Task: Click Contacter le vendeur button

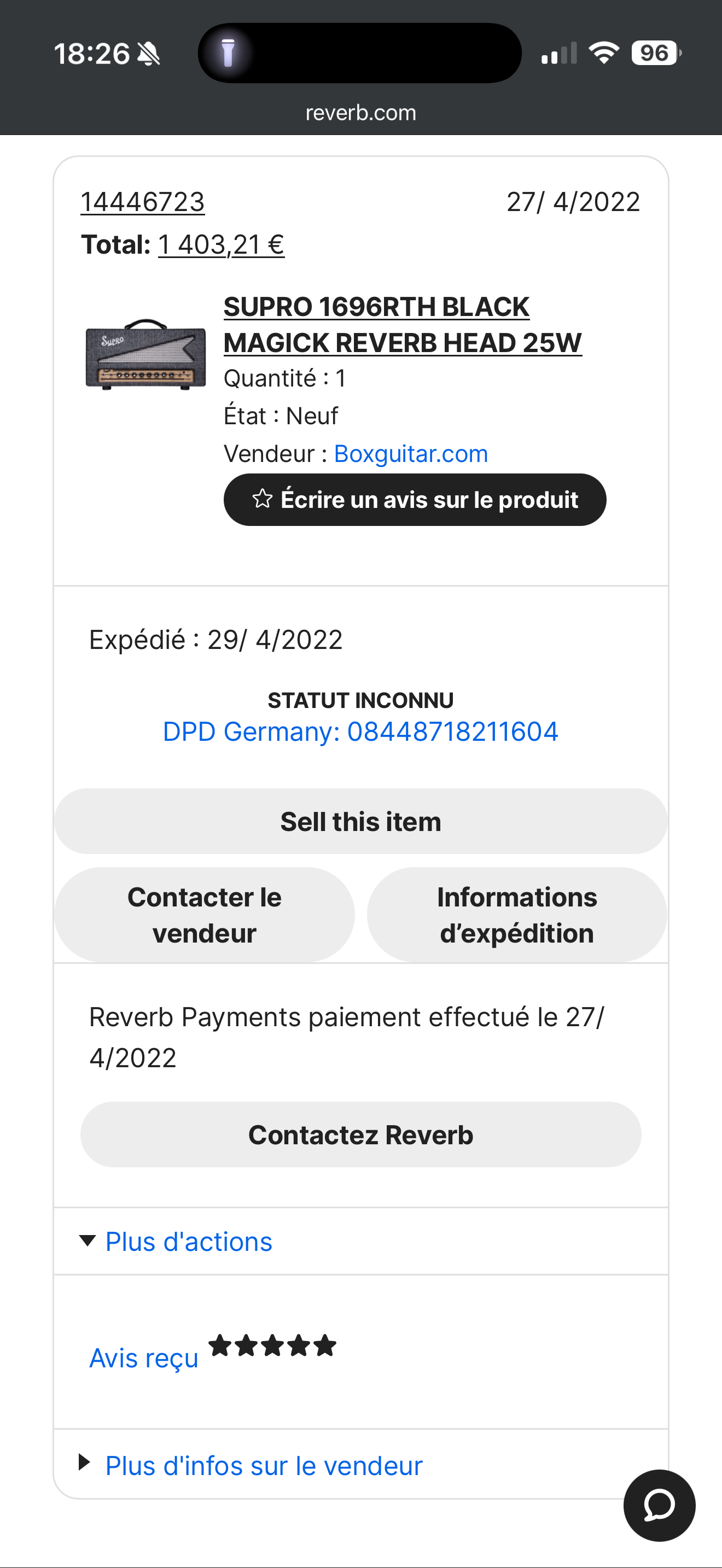Action: [205, 915]
